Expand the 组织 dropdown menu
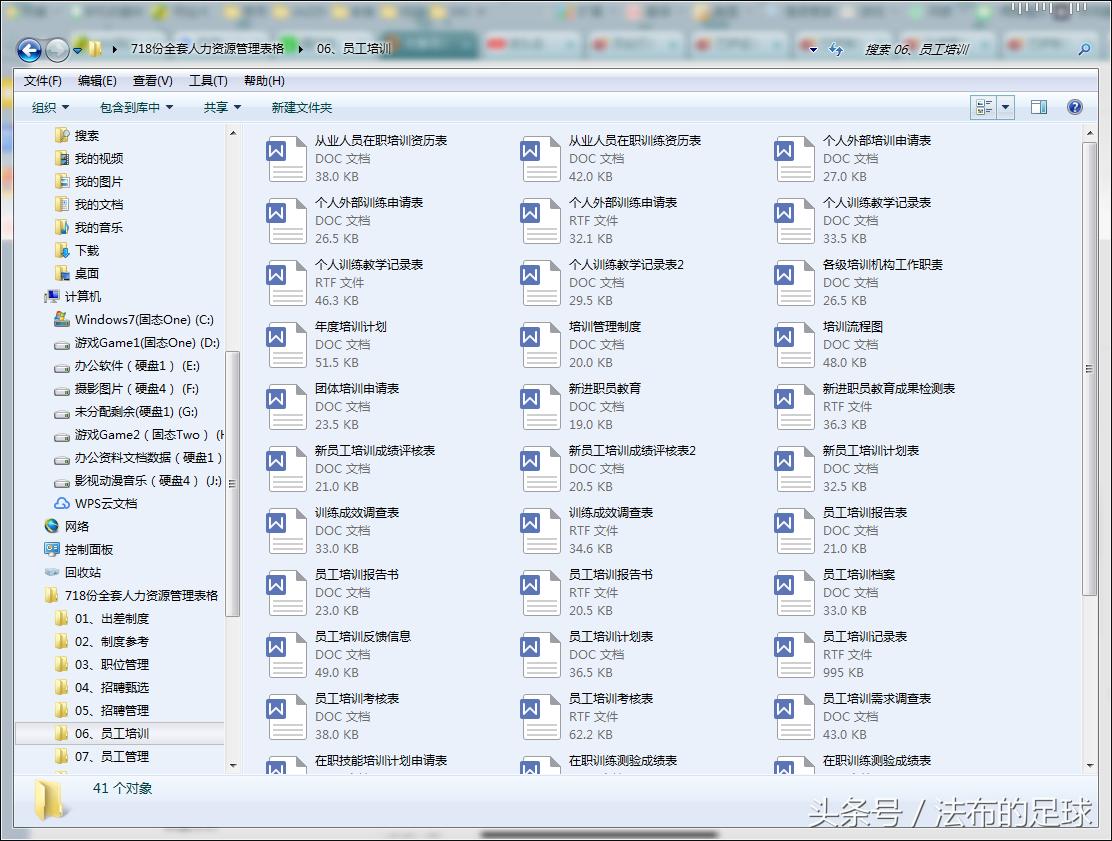1112x841 pixels. click(48, 107)
